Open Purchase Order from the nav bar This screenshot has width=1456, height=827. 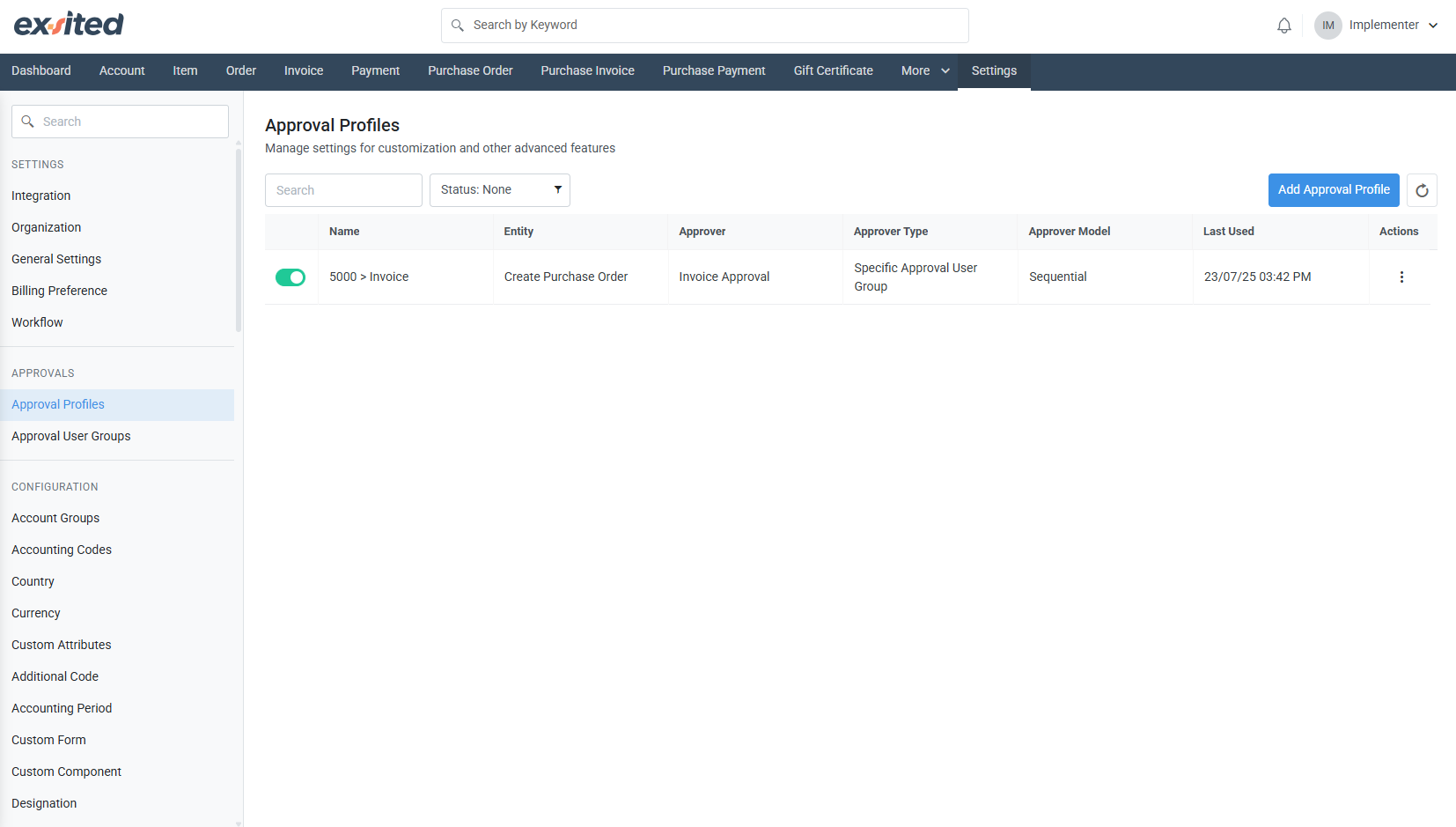coord(470,71)
